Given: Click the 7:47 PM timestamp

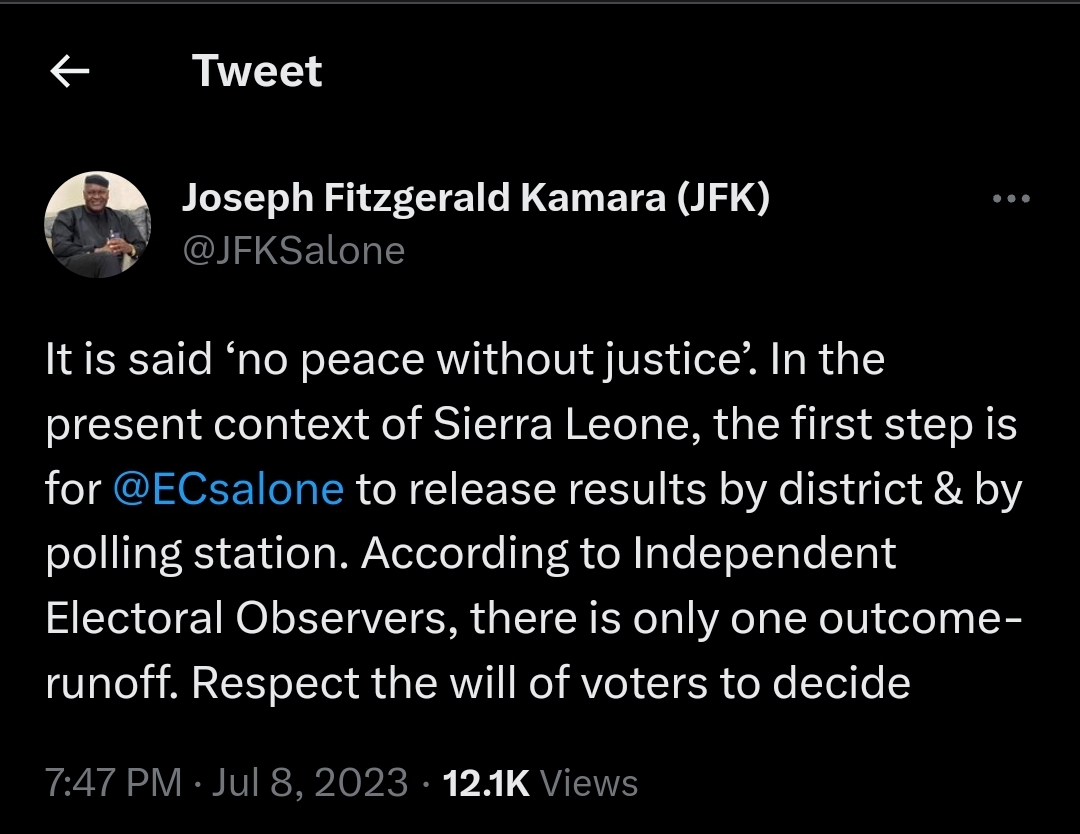Looking at the screenshot, I should (114, 783).
